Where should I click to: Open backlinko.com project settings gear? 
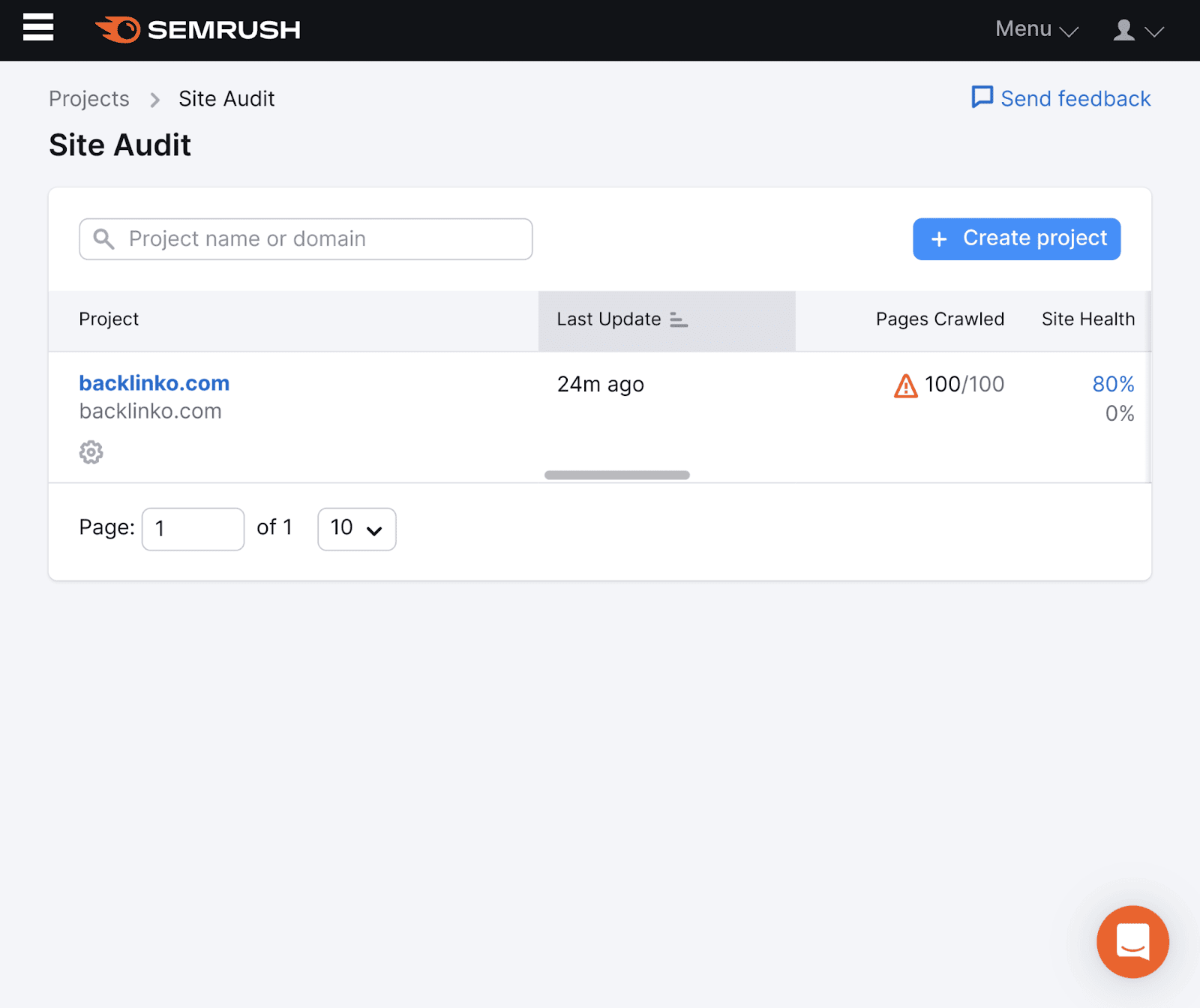click(x=91, y=452)
